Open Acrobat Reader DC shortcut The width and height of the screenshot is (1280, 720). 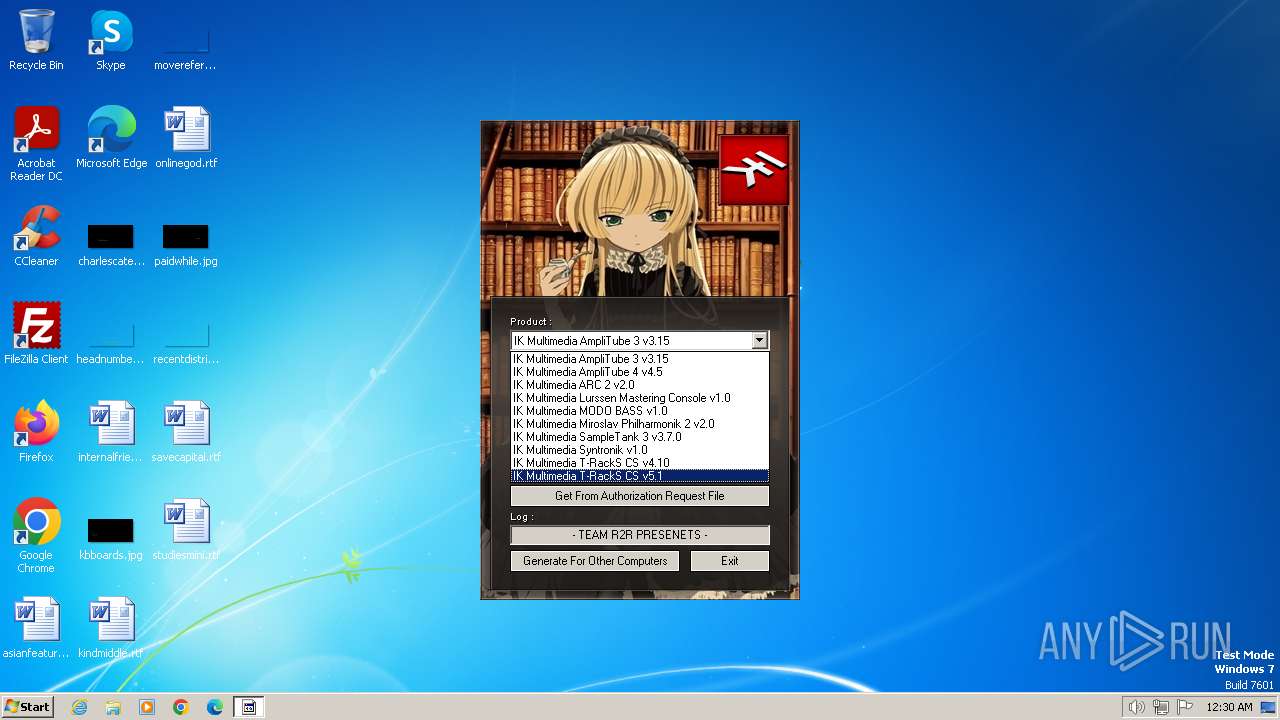tap(36, 144)
